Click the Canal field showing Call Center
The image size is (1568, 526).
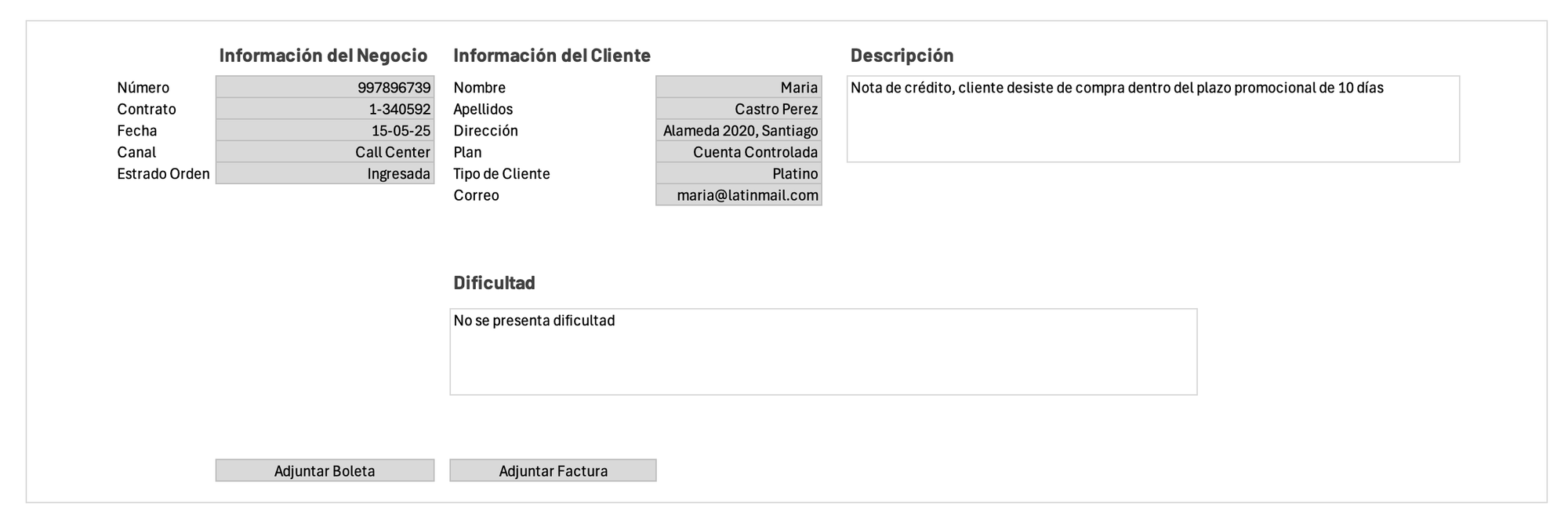325,152
